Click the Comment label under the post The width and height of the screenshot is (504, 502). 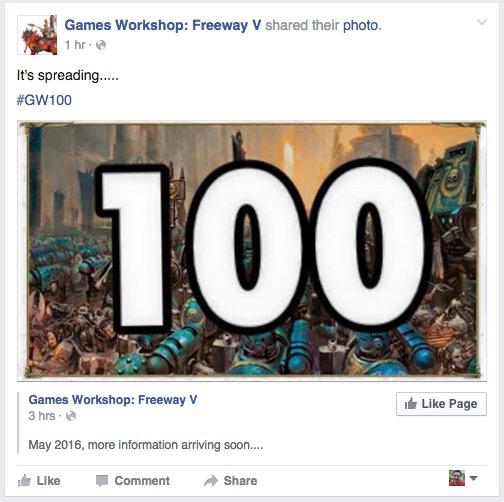[x=142, y=481]
